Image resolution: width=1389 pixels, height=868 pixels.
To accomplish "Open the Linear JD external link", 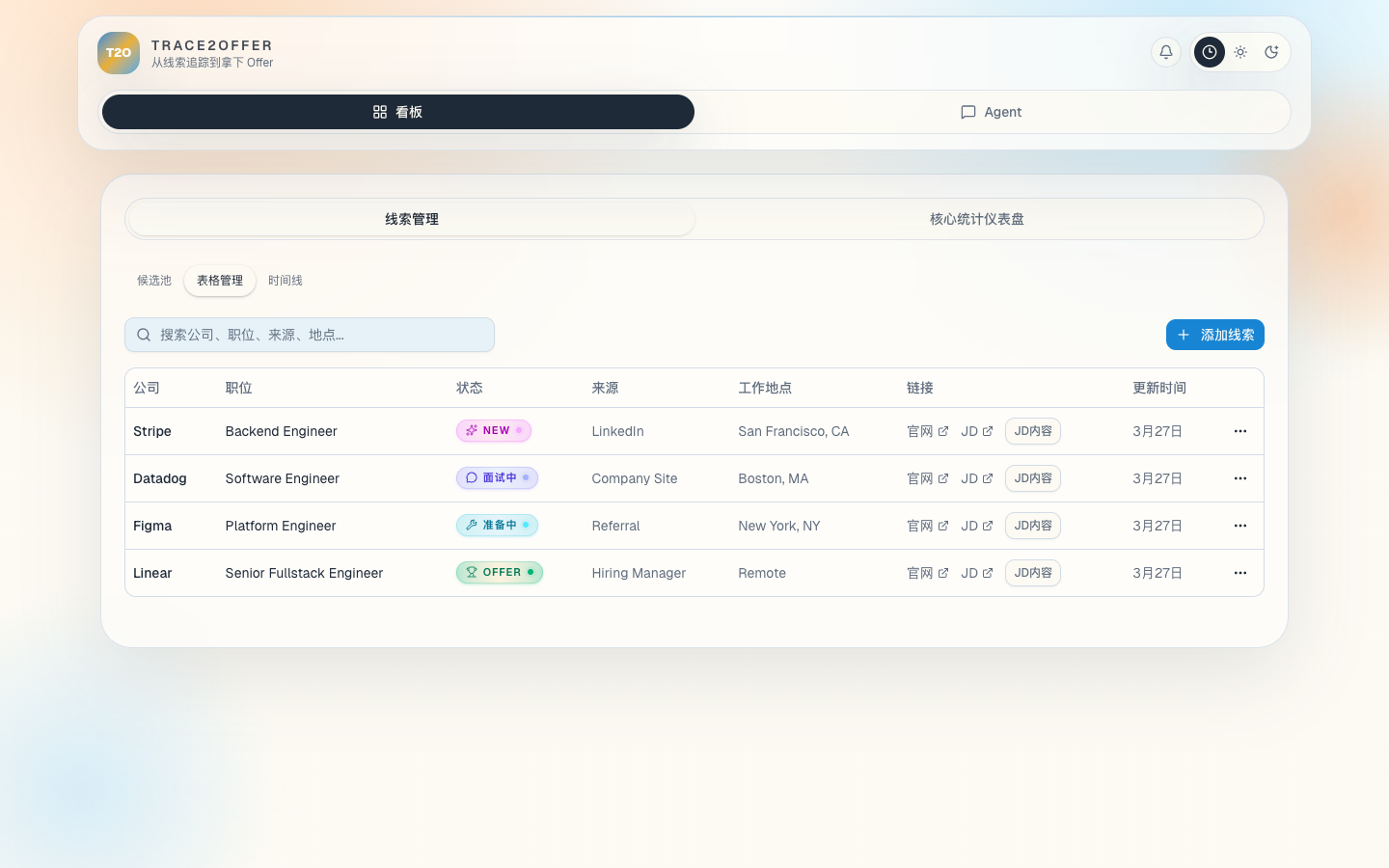I will coord(977,573).
